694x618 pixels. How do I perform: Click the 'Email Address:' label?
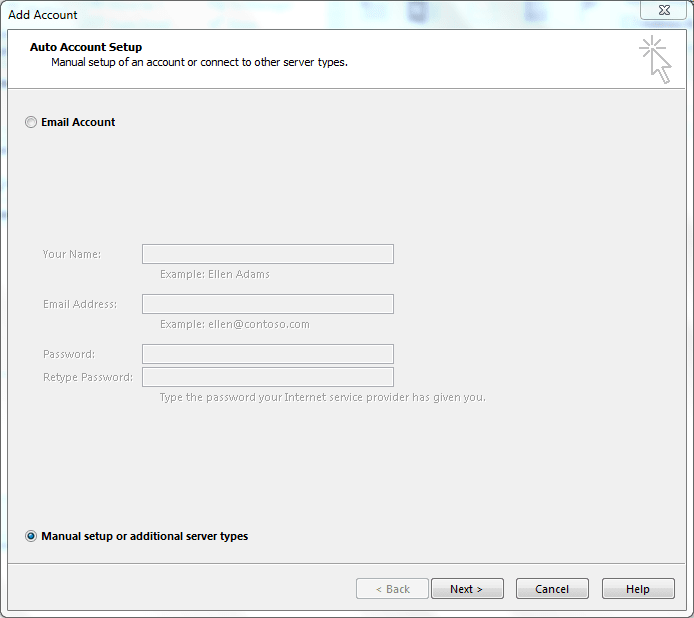80,304
